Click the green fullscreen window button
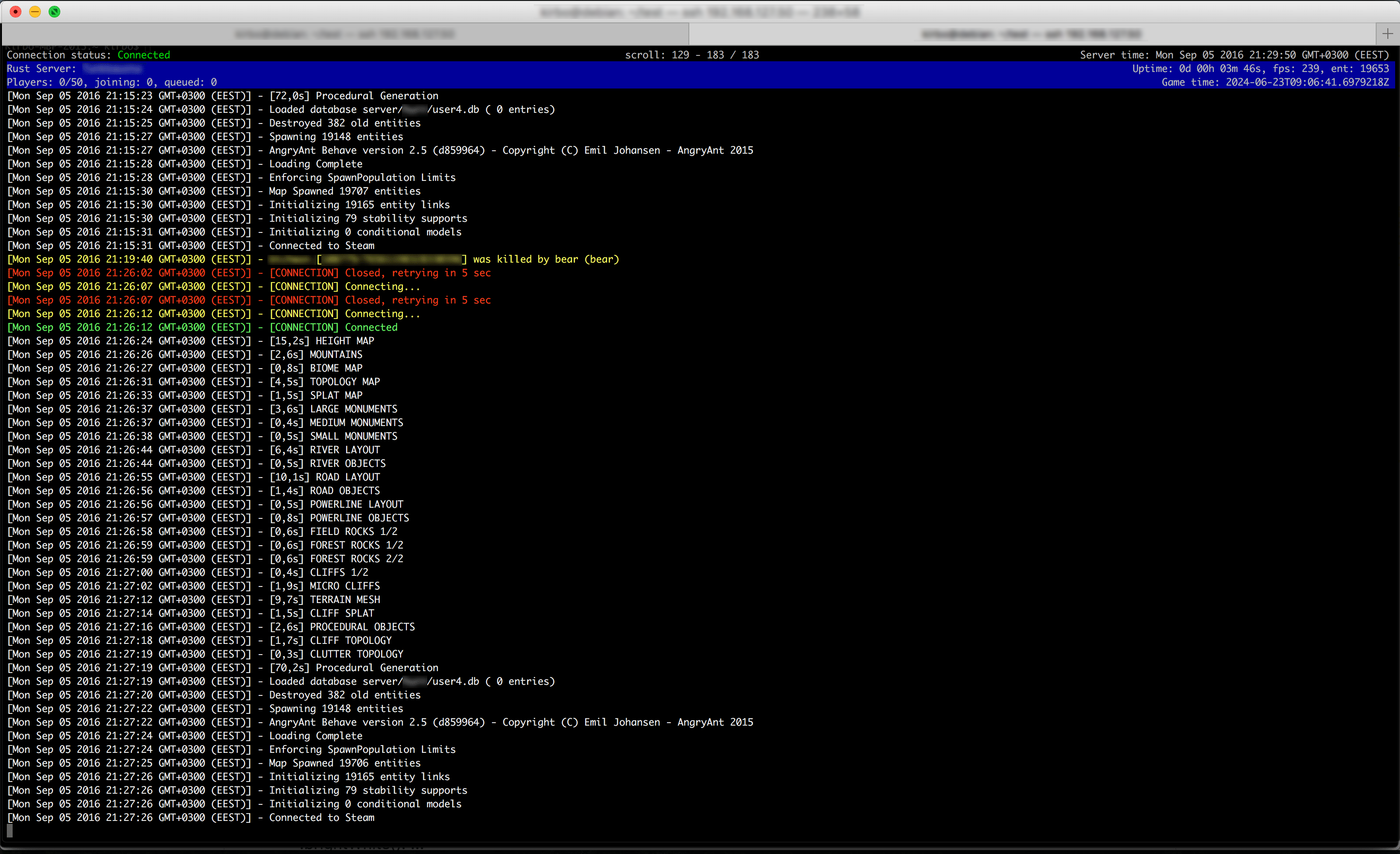The width and height of the screenshot is (1400, 854). pyautogui.click(x=54, y=11)
